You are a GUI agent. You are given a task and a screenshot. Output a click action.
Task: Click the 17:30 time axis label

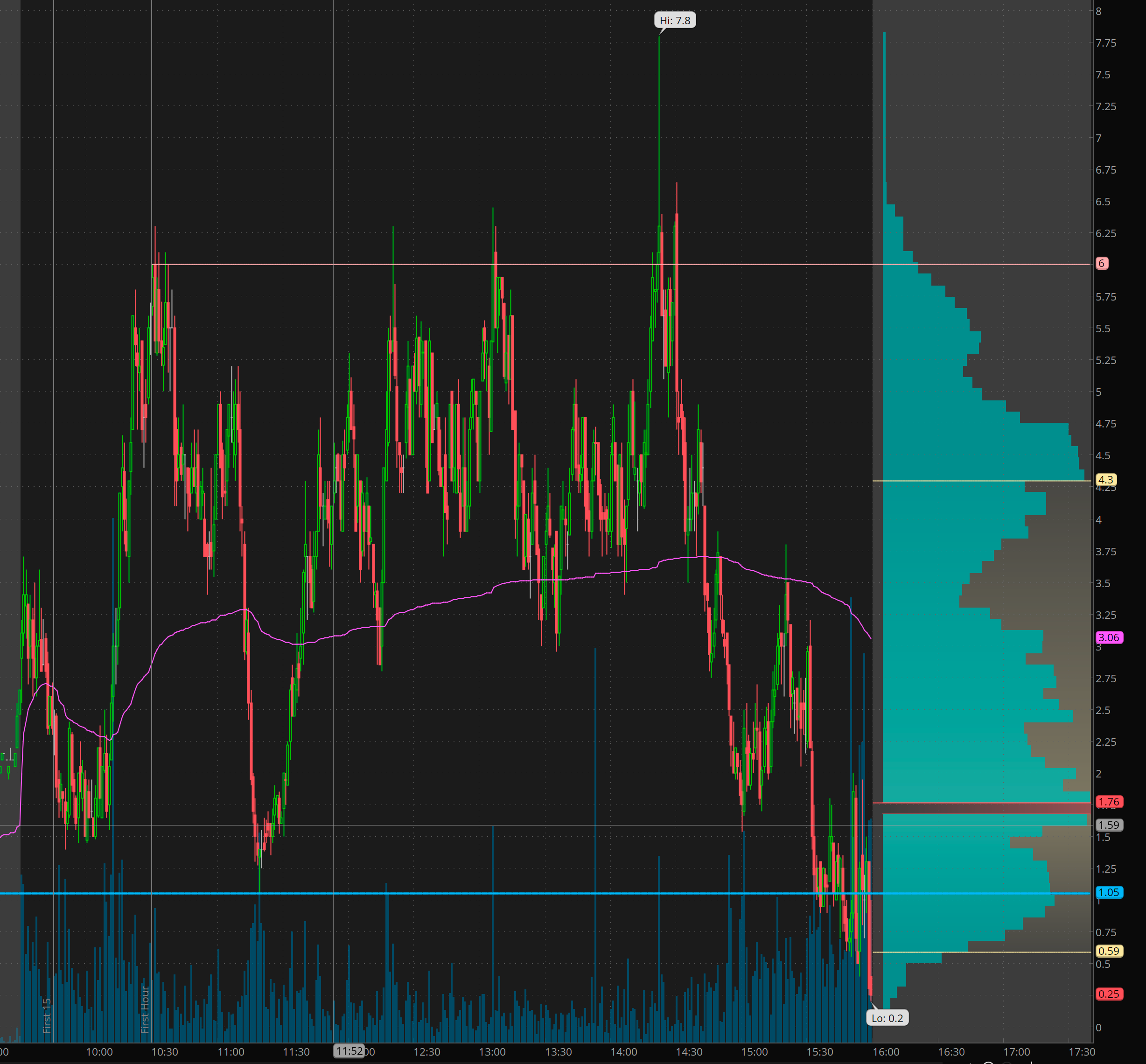pos(1082,1052)
